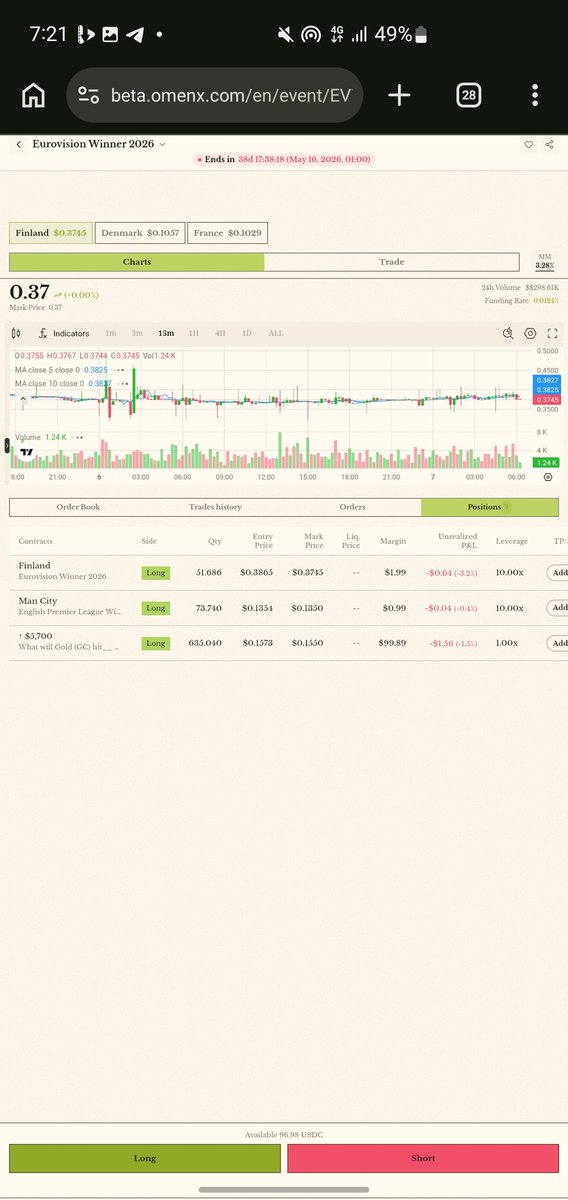
Task: Add TP/SL for the Finland position
Action: tap(558, 573)
